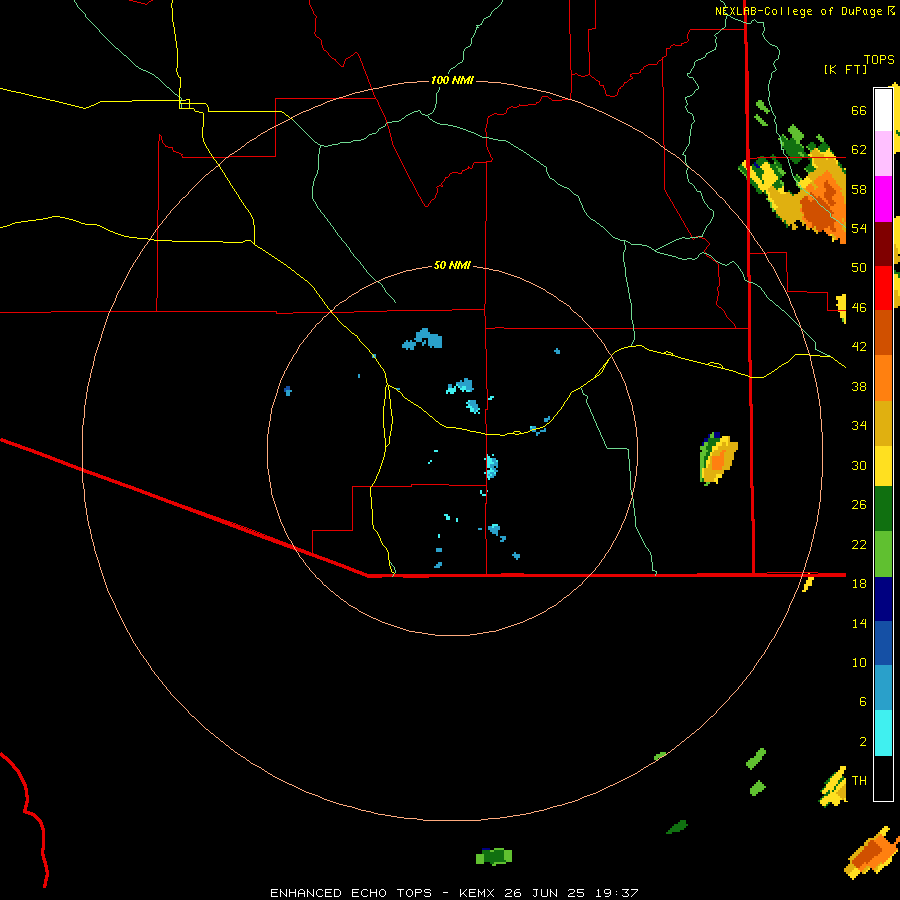The width and height of the screenshot is (900, 900).
Task: Click the 62 scale value
Action: (859, 150)
